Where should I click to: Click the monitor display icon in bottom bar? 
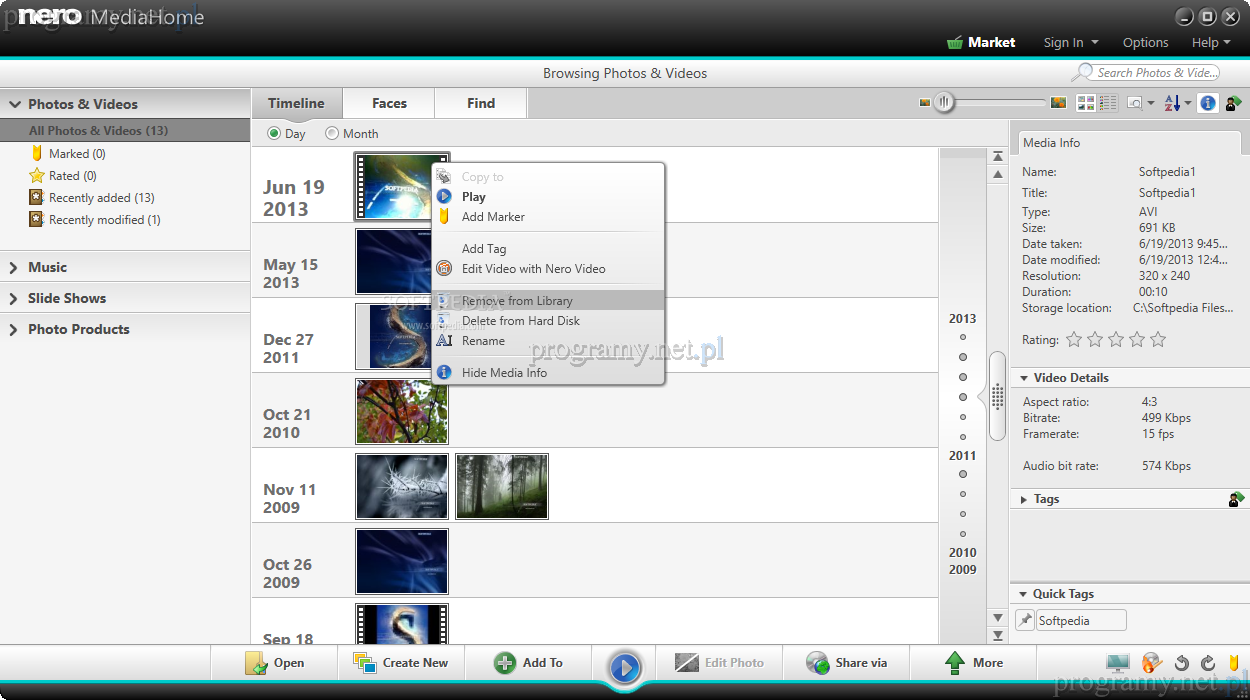1117,663
